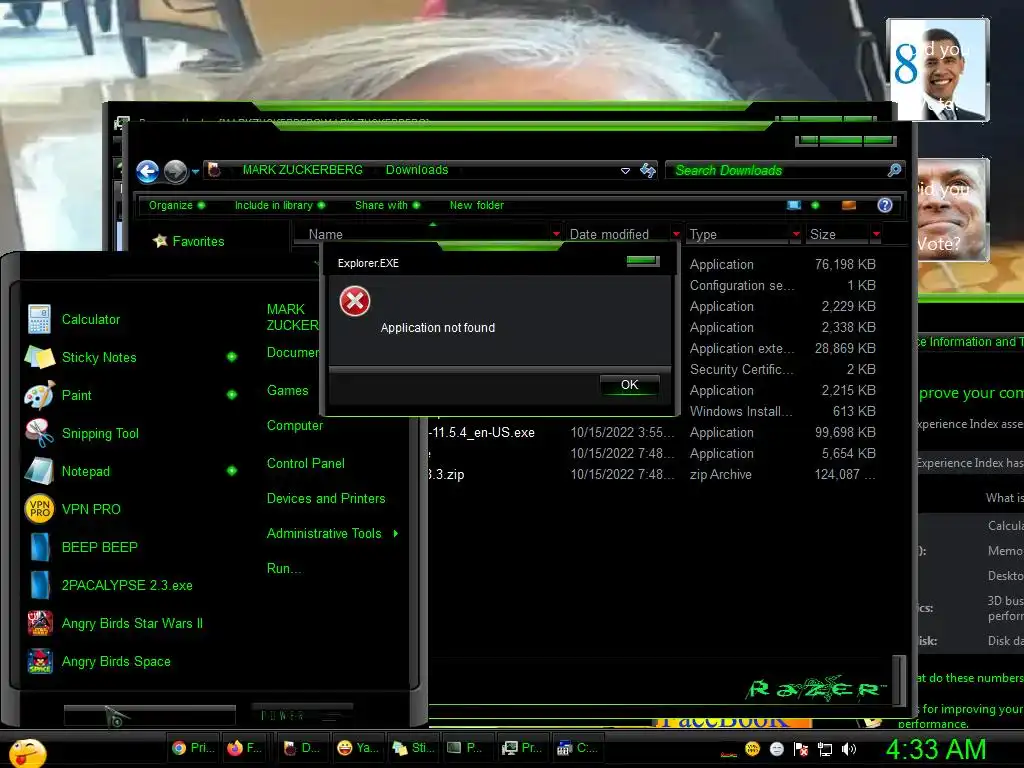Screen dimensions: 1024x768
Task: Open recent pages dropdown next to forward button
Action: pos(195,172)
